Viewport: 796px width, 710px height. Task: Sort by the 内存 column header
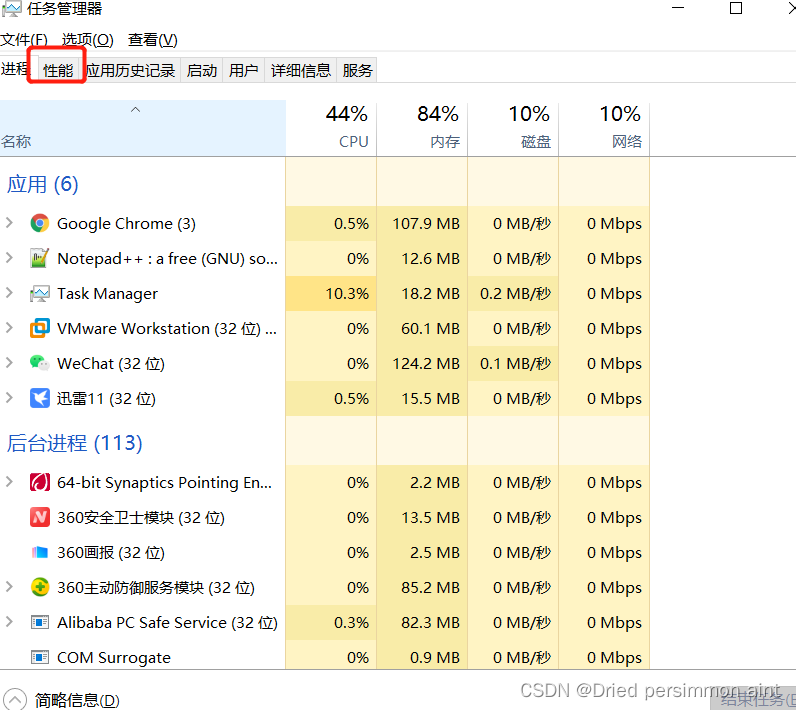(422, 128)
